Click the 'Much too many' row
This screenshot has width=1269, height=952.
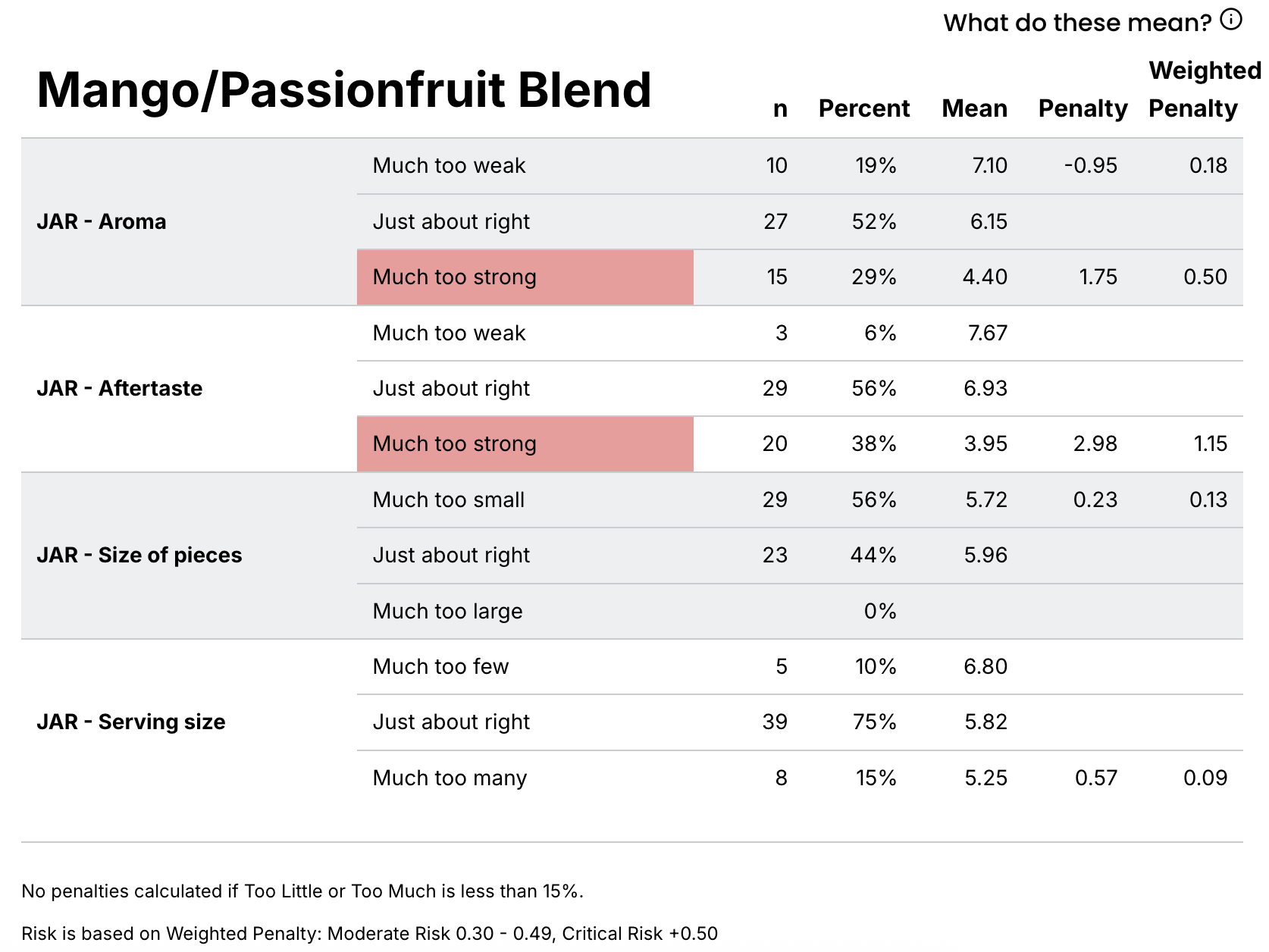pyautogui.click(x=450, y=778)
